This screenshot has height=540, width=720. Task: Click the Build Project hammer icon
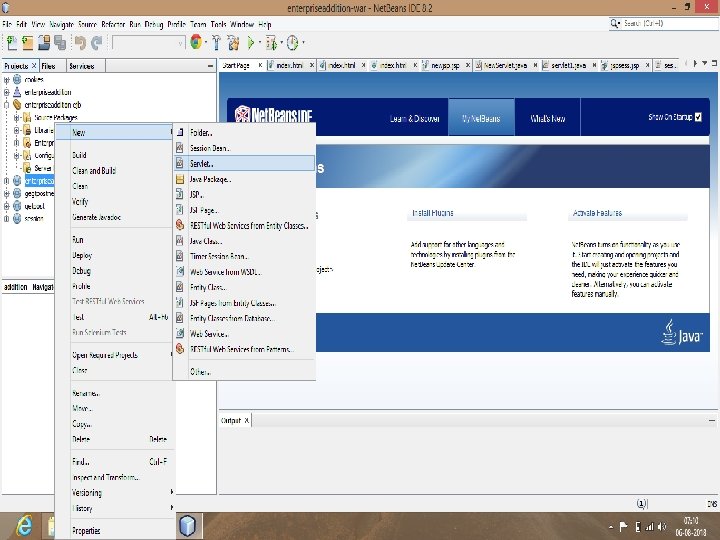point(216,43)
